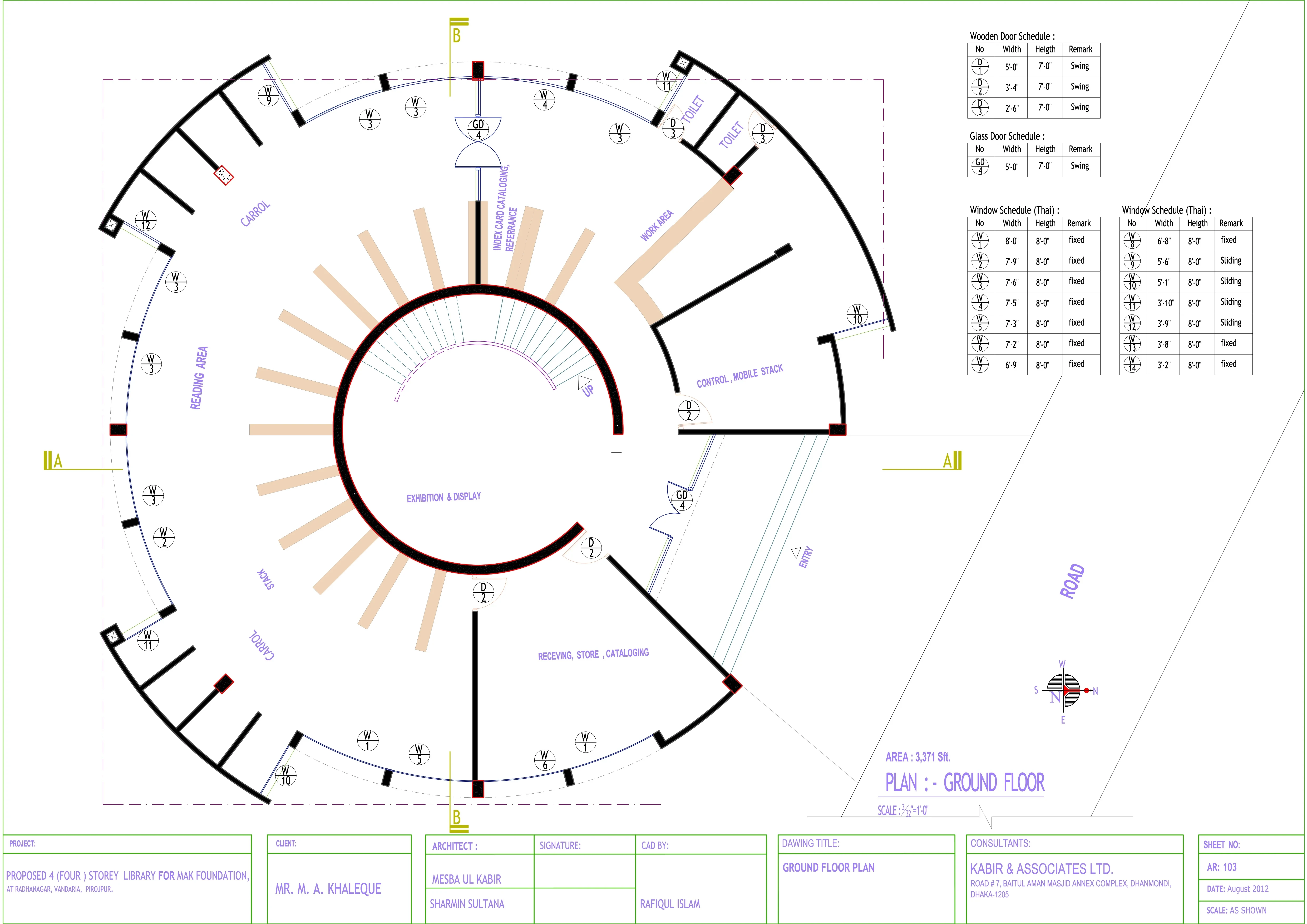Viewport: 1307px width, 924px height.
Task: Select the W5 window tag on floor plan
Action: pyautogui.click(x=419, y=754)
